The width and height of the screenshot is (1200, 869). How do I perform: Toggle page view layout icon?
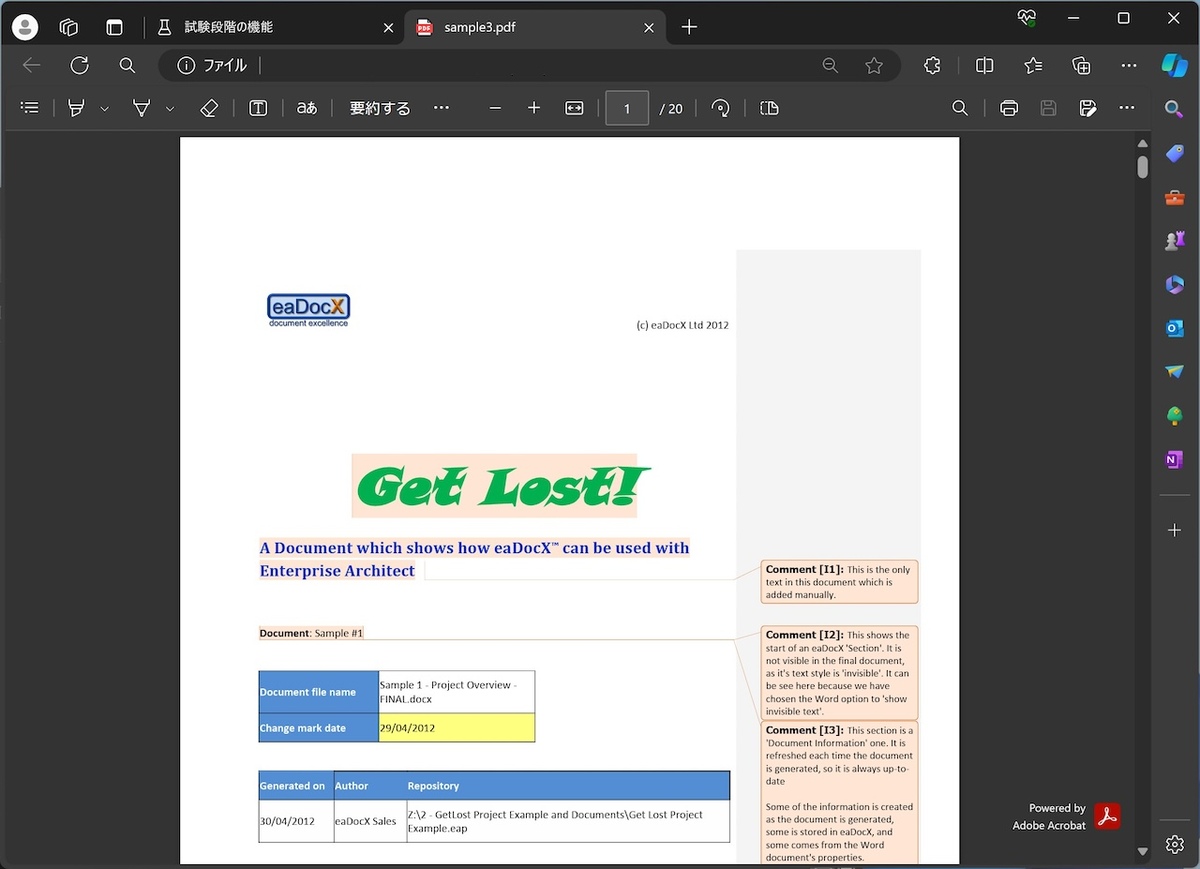click(769, 108)
